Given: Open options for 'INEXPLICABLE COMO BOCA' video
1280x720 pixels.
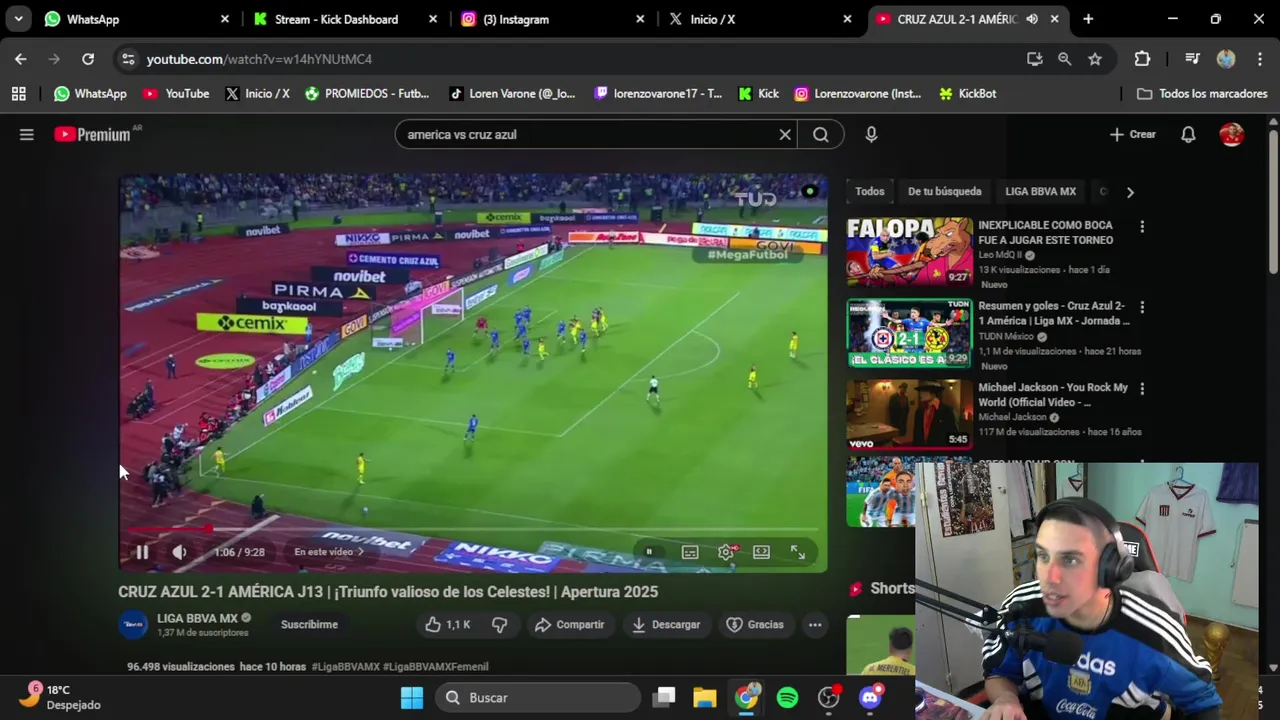Looking at the screenshot, I should point(1142,227).
